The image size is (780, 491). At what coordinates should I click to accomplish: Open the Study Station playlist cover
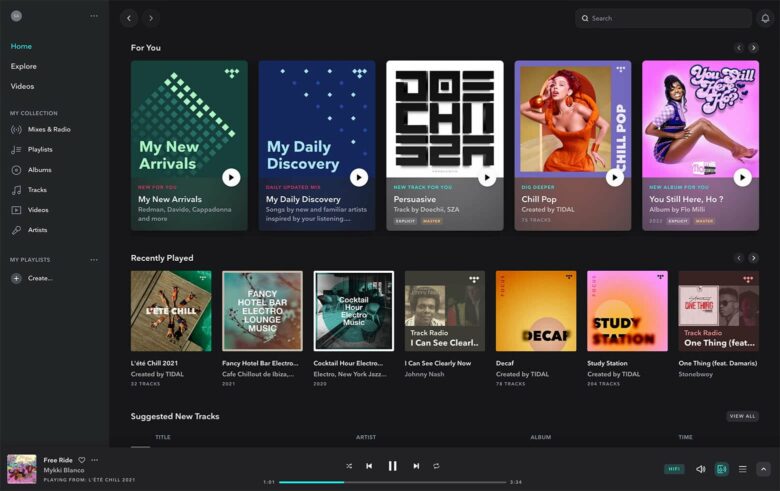627,311
